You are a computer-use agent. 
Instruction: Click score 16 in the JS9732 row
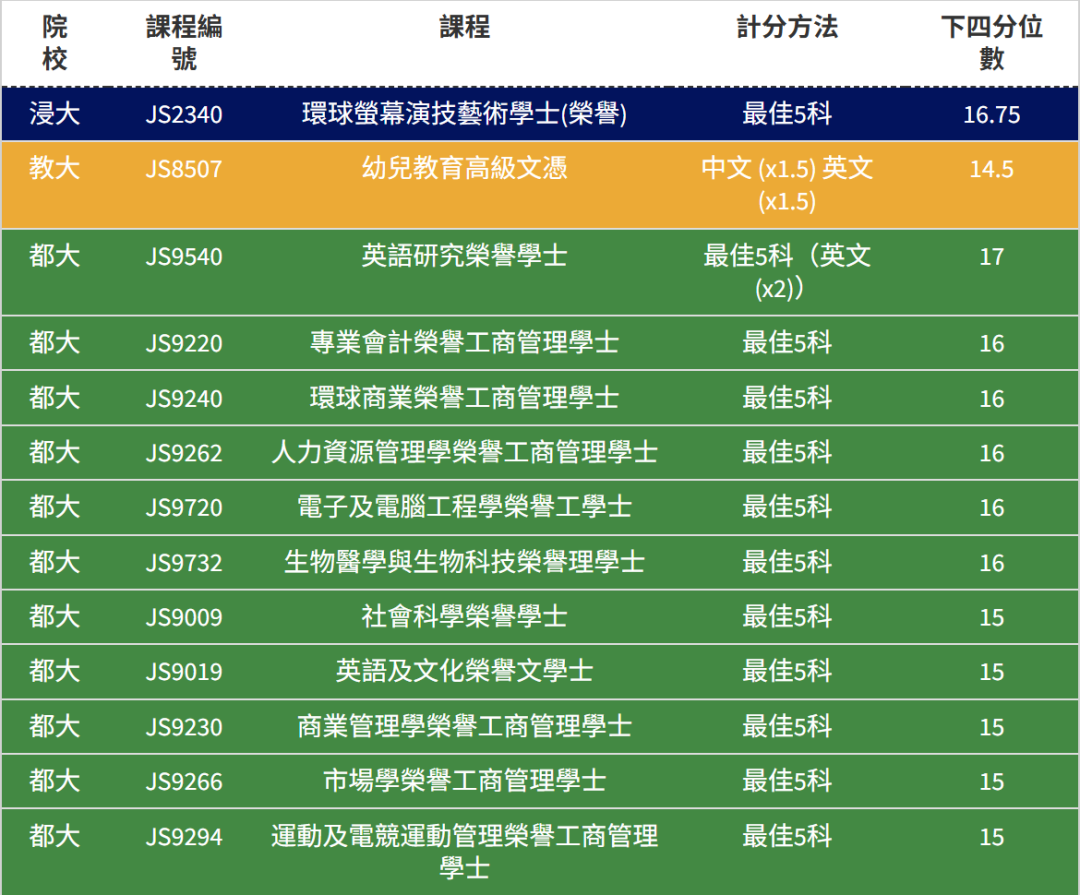(x=992, y=563)
